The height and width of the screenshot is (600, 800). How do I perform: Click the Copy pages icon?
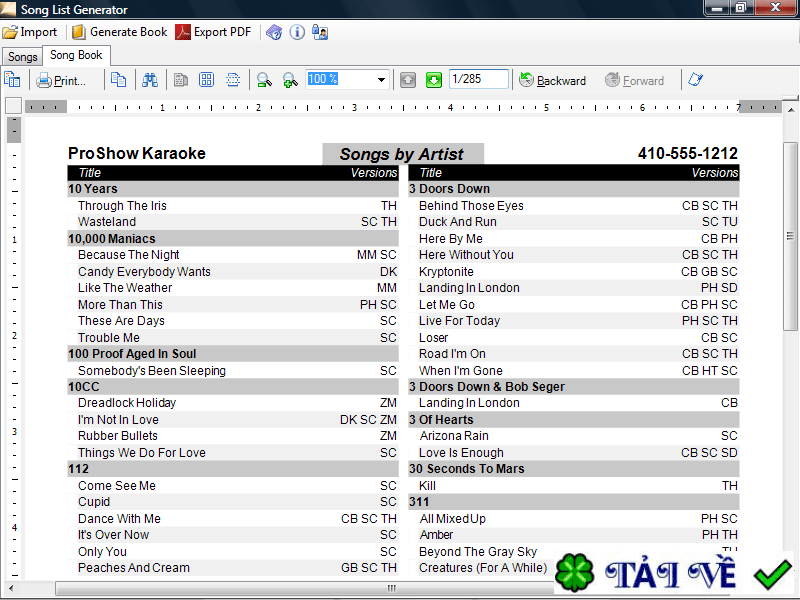click(118, 80)
